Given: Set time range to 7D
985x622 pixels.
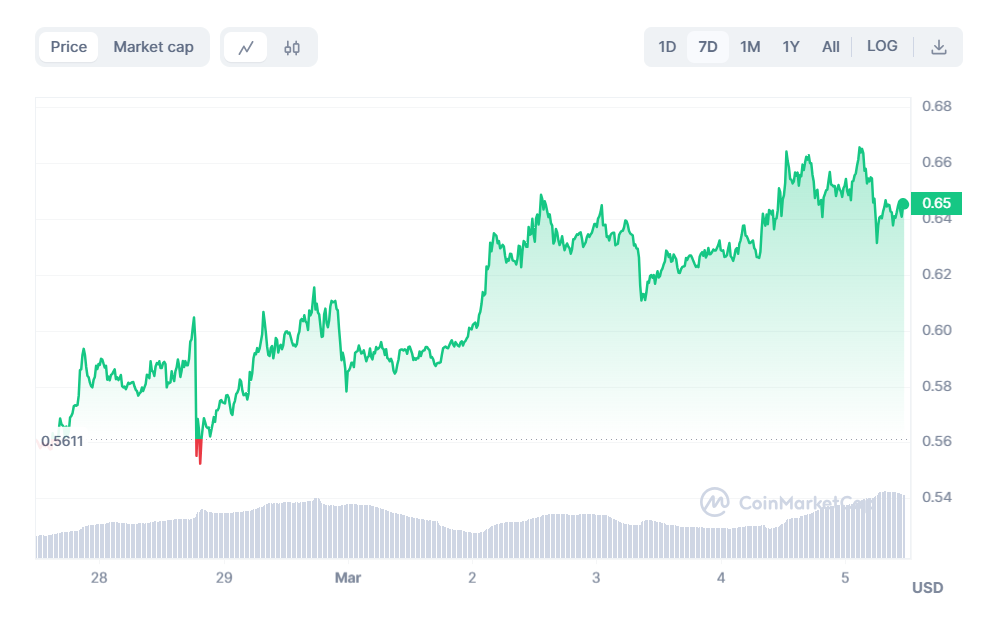Looking at the screenshot, I should [708, 47].
